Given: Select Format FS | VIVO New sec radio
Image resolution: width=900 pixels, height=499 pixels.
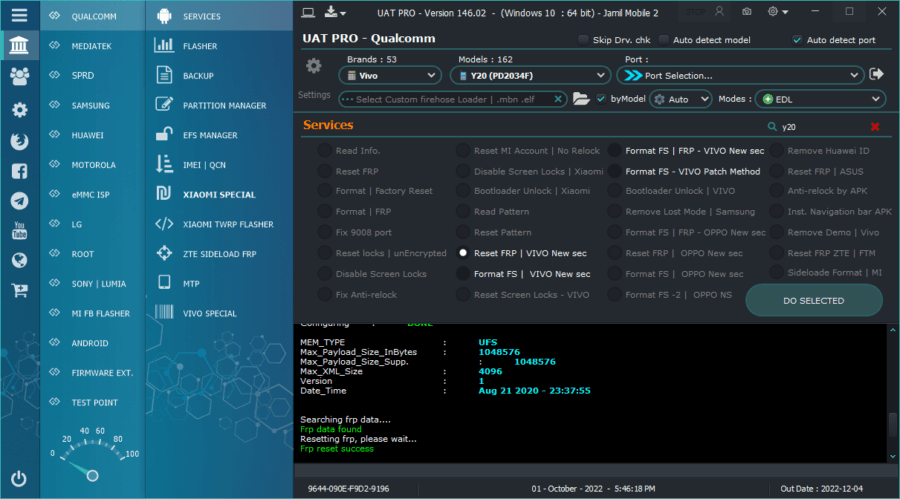Looking at the screenshot, I should coord(463,274).
